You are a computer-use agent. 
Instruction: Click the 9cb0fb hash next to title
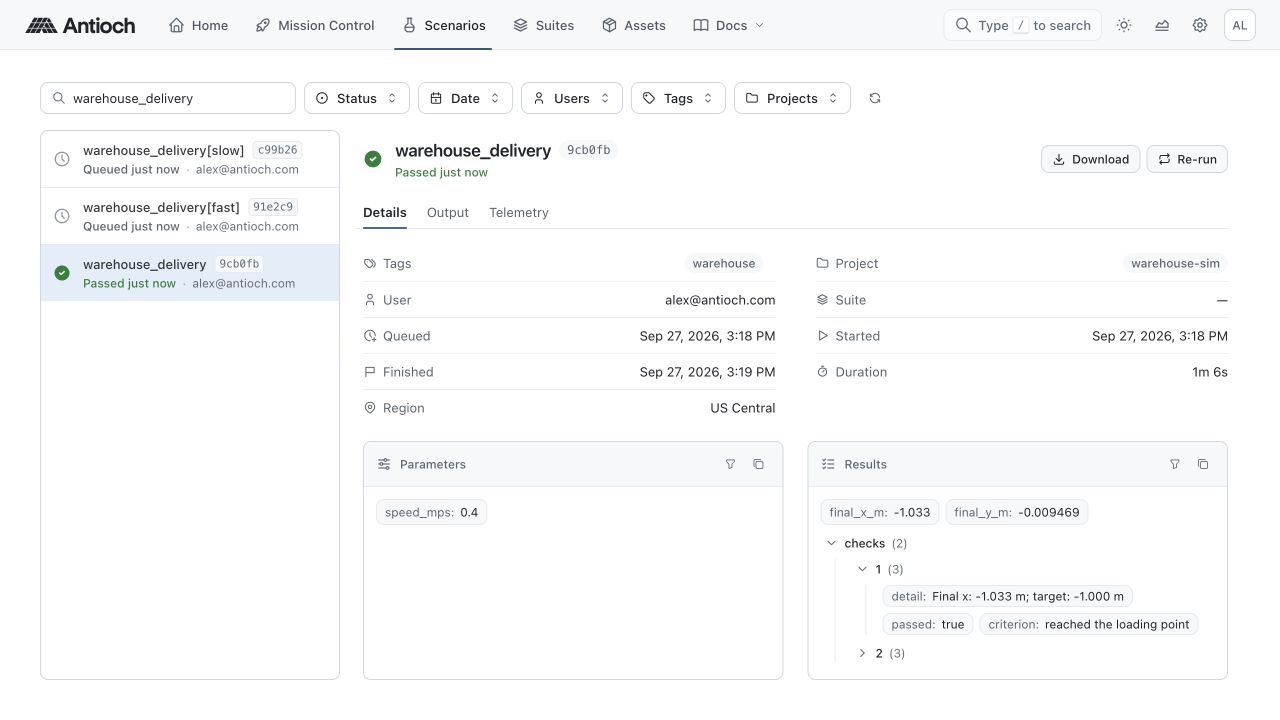click(x=589, y=150)
